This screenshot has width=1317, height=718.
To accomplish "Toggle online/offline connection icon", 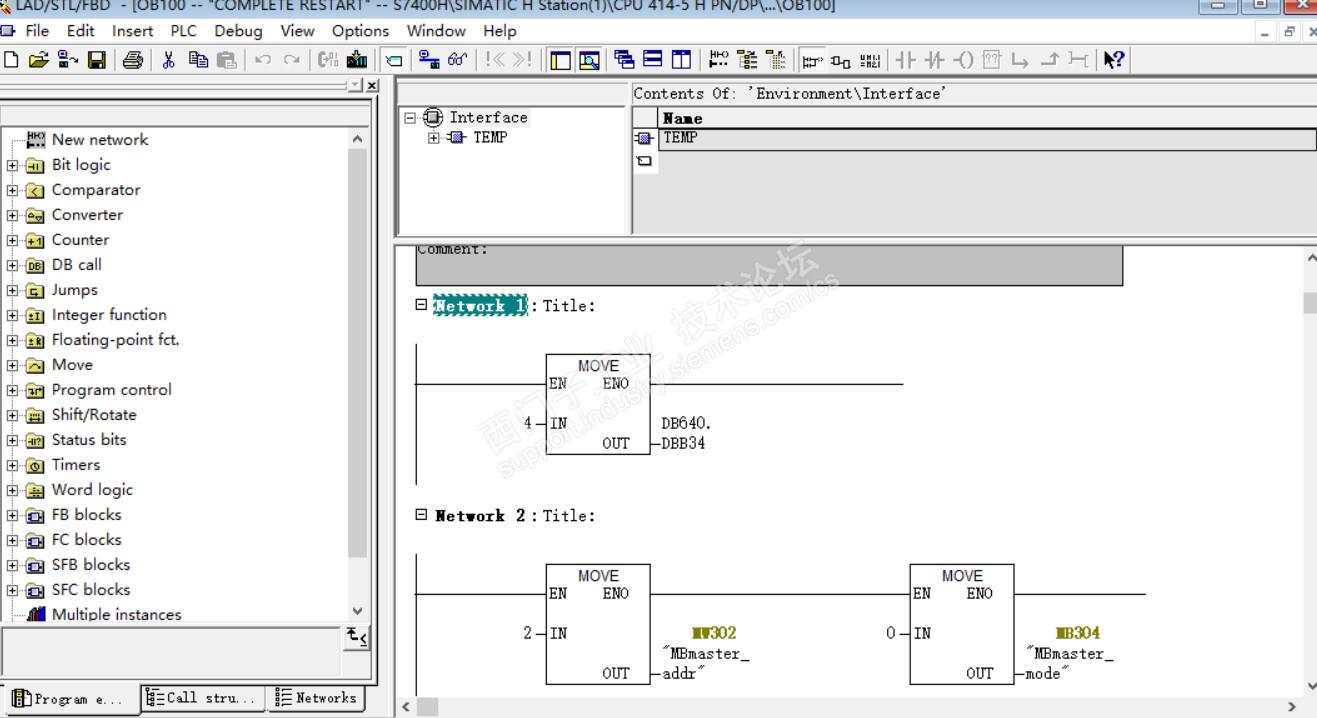I will (x=428, y=60).
